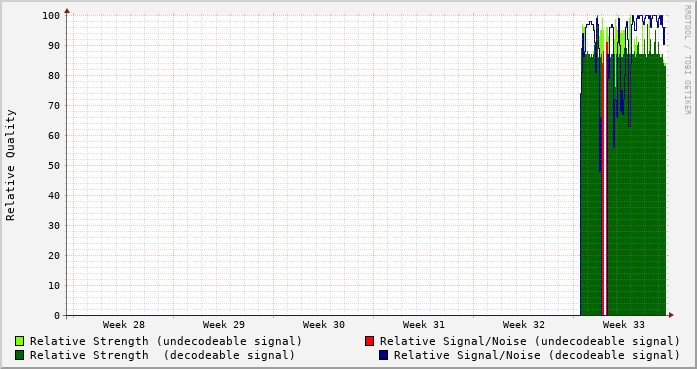Click the 0 value on y-axis

coord(57,316)
